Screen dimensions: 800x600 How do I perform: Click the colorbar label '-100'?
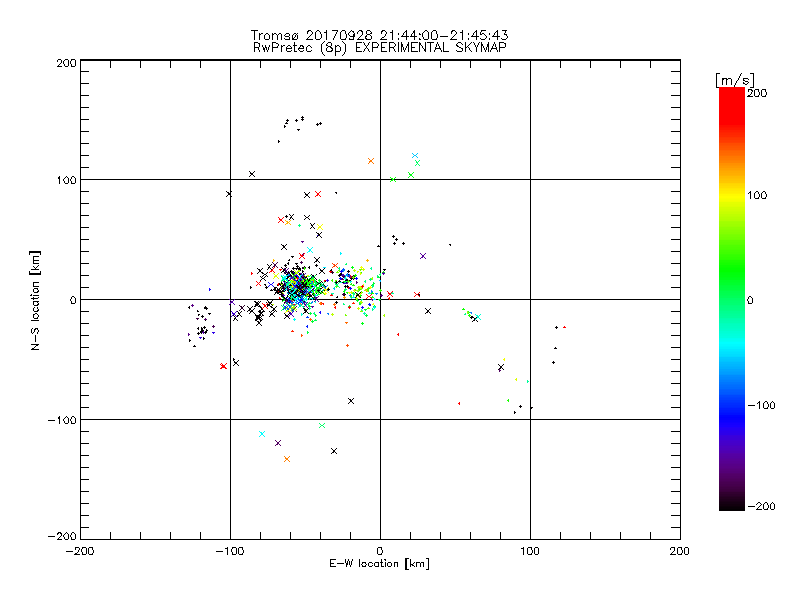[761, 405]
